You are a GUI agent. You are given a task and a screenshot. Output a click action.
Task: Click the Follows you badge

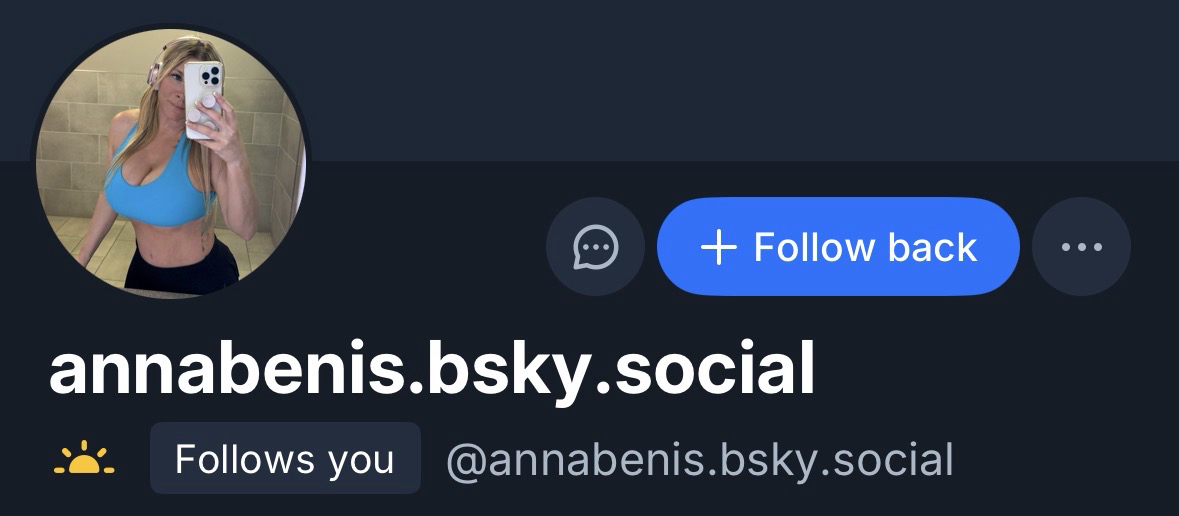pos(285,459)
